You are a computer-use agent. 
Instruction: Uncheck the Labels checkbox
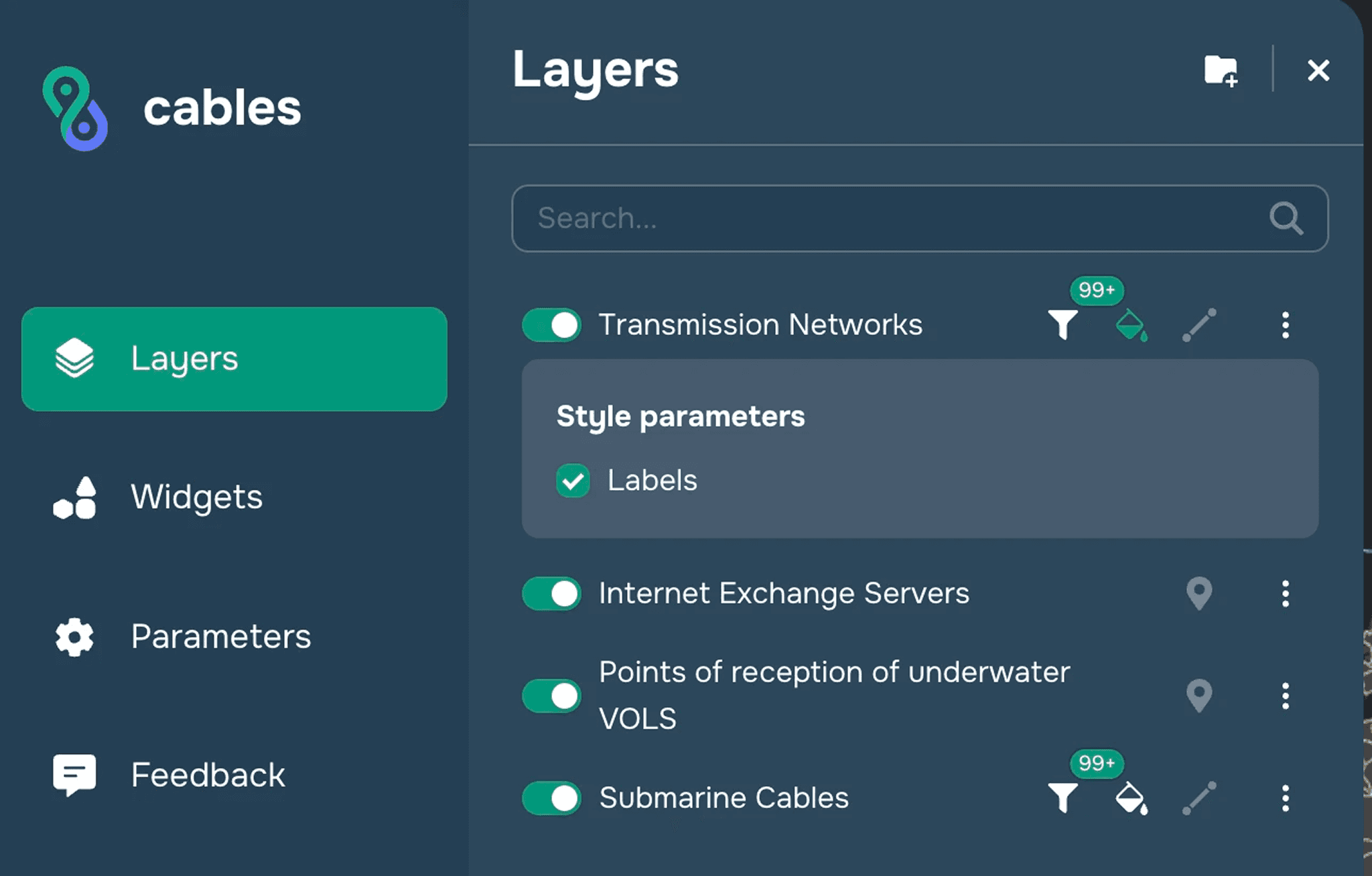click(573, 481)
